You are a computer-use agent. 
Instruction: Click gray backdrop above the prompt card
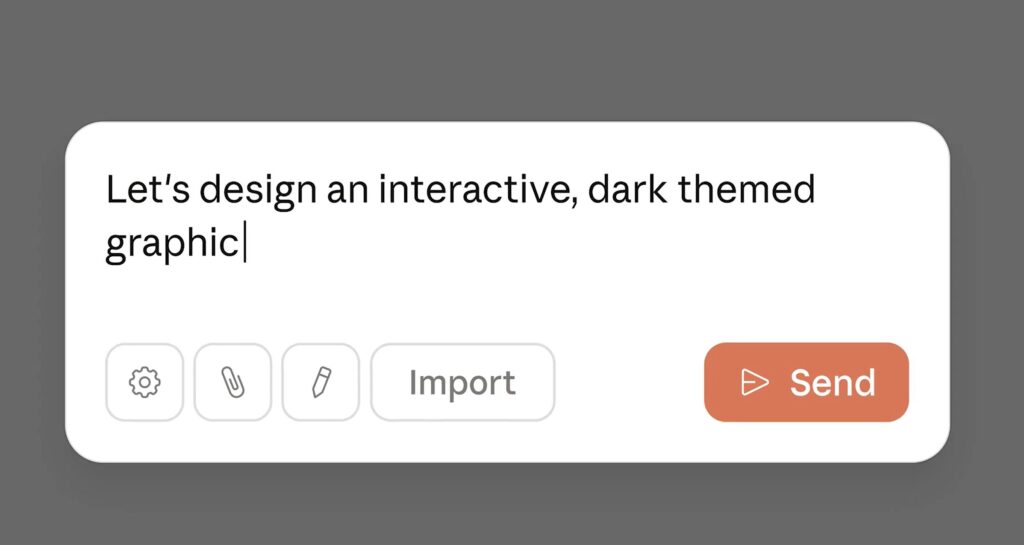512,60
